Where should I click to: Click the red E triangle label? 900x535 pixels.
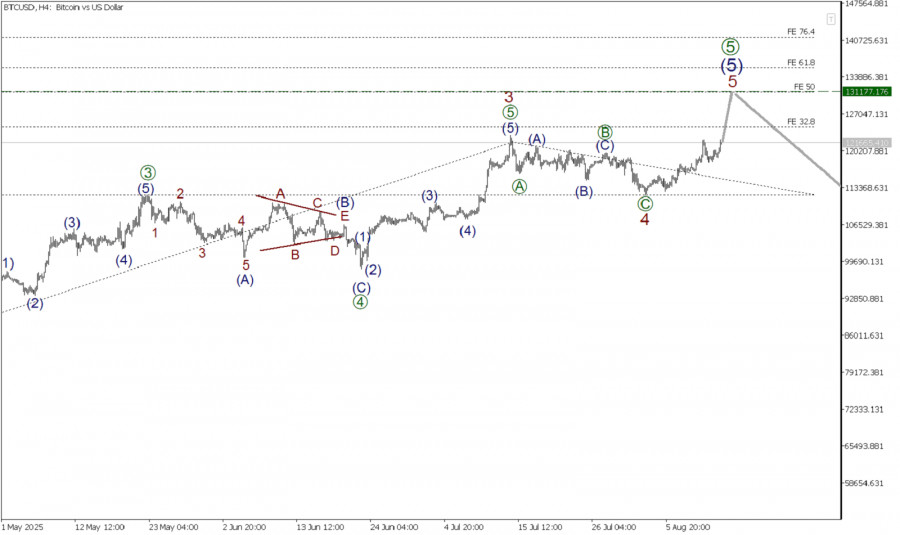344,216
